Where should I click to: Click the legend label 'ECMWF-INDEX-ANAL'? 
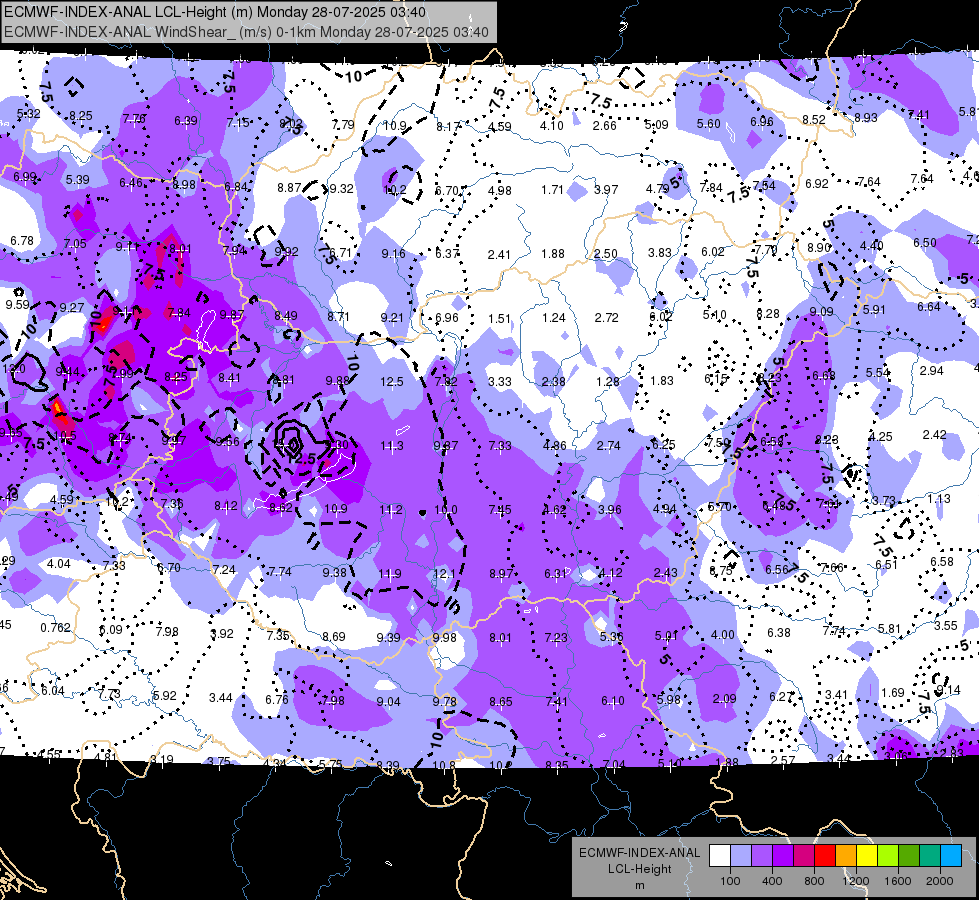click(x=639, y=853)
